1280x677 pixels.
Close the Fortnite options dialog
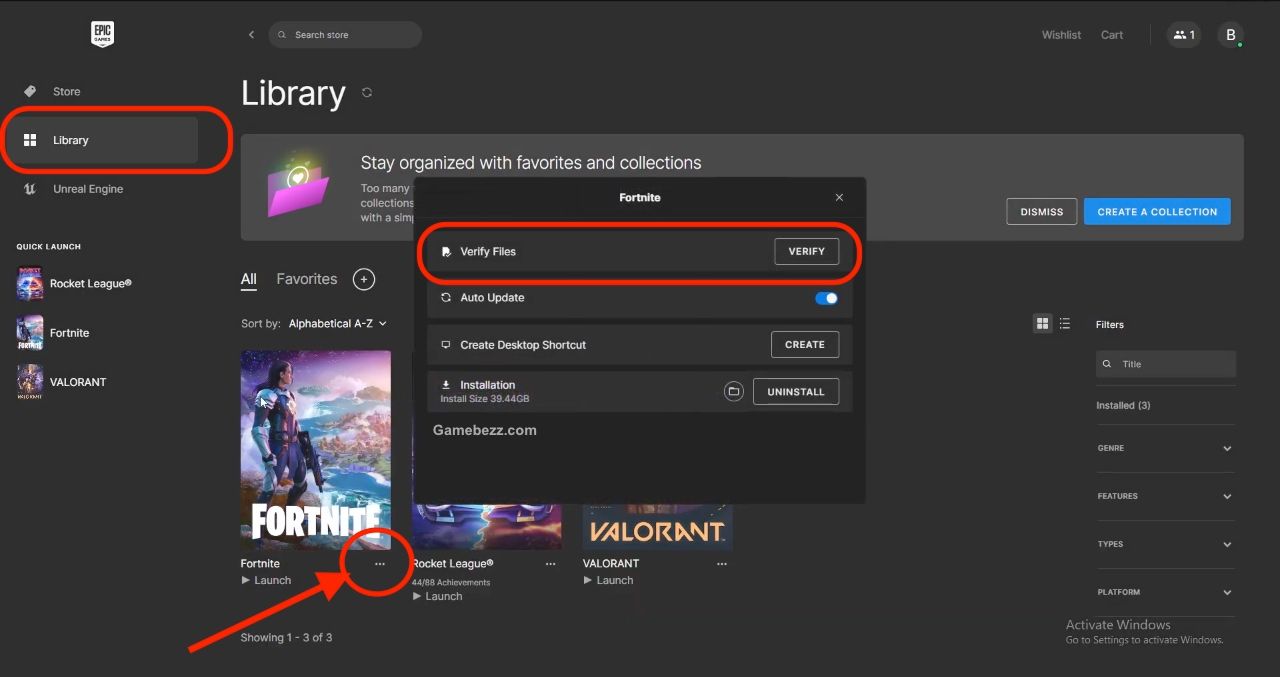coord(839,198)
